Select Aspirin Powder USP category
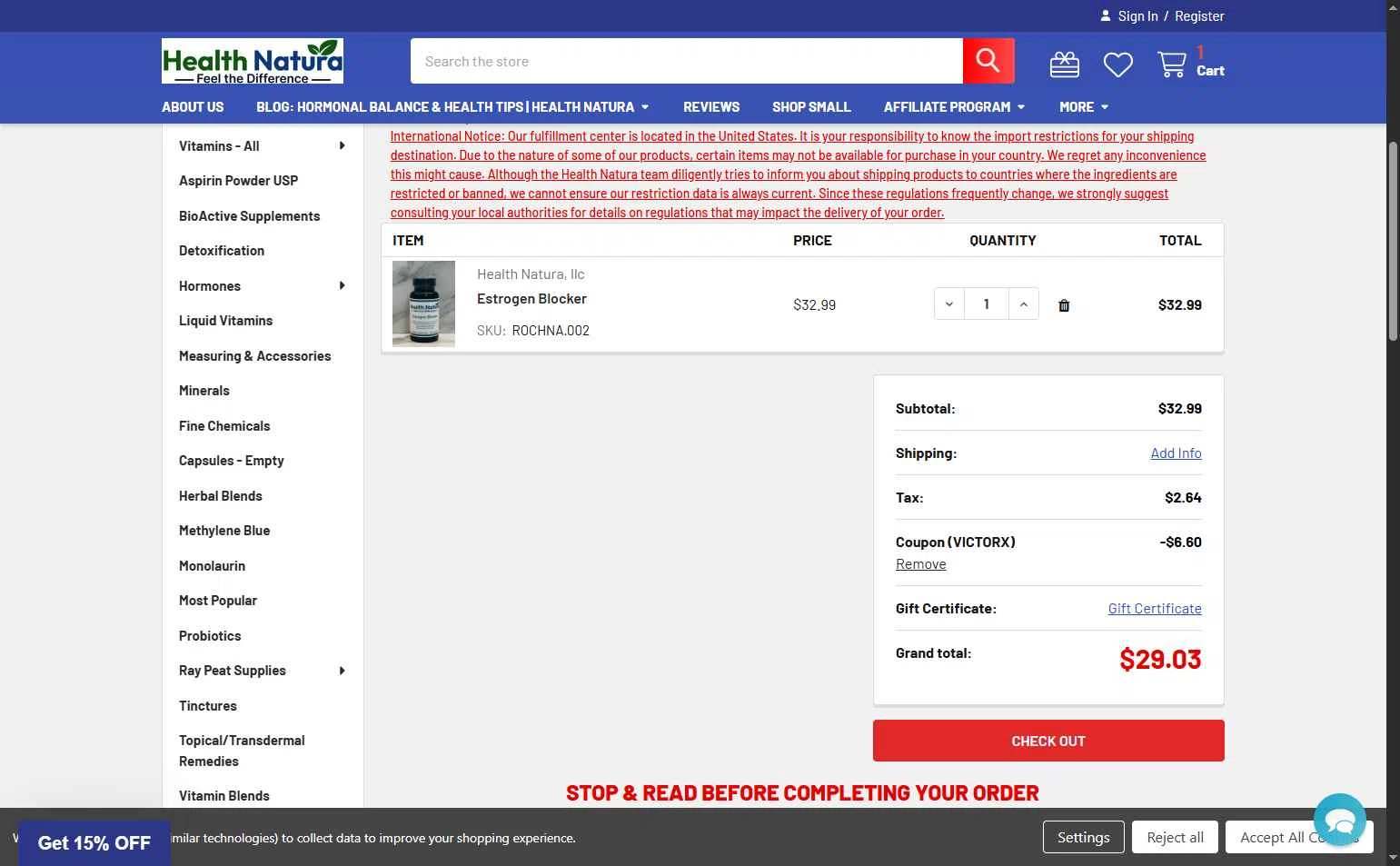 238,180
